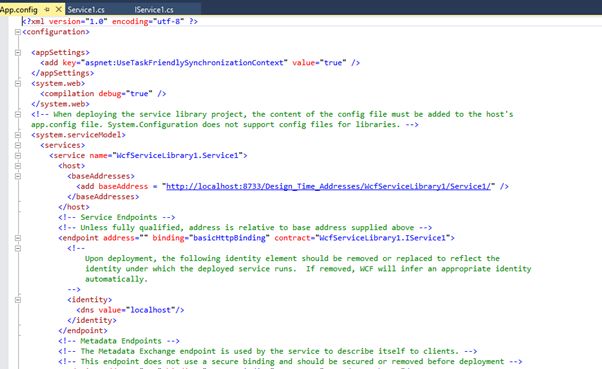Click the "basicHttpBinding" binding value
The height and width of the screenshot is (369, 602).
pos(229,238)
